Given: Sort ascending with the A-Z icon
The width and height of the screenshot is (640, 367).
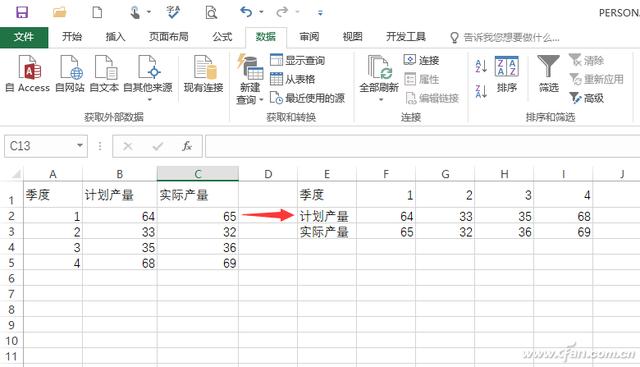Looking at the screenshot, I should (x=481, y=66).
